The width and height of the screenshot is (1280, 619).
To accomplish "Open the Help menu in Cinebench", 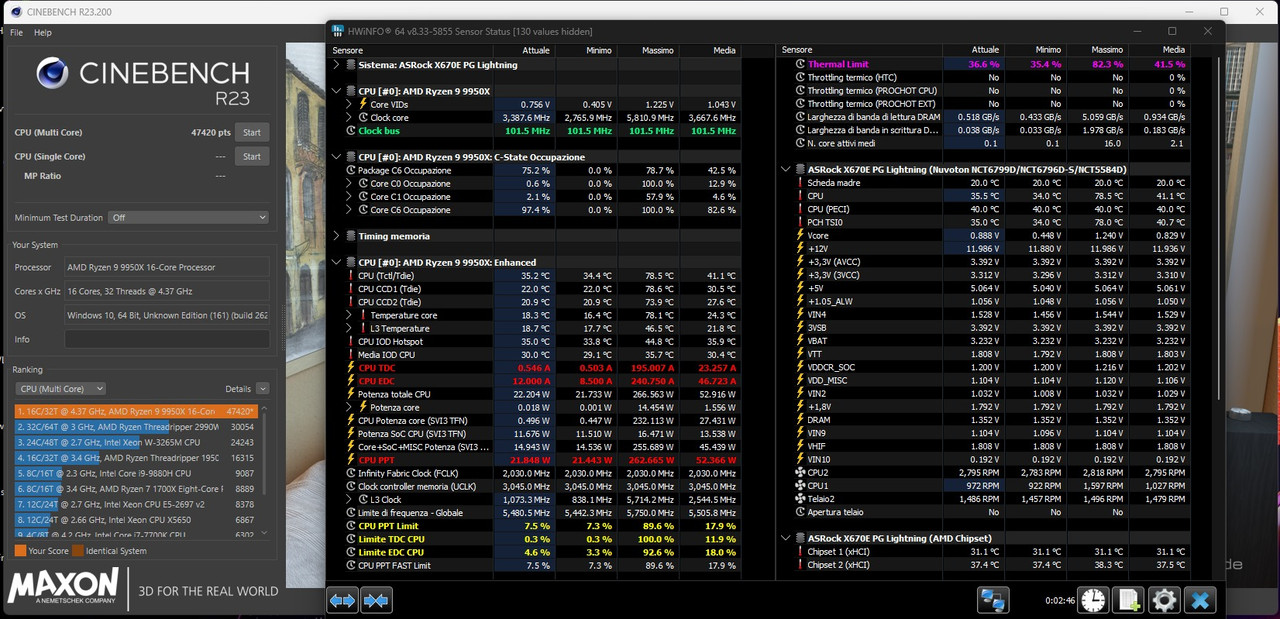I will pos(43,33).
